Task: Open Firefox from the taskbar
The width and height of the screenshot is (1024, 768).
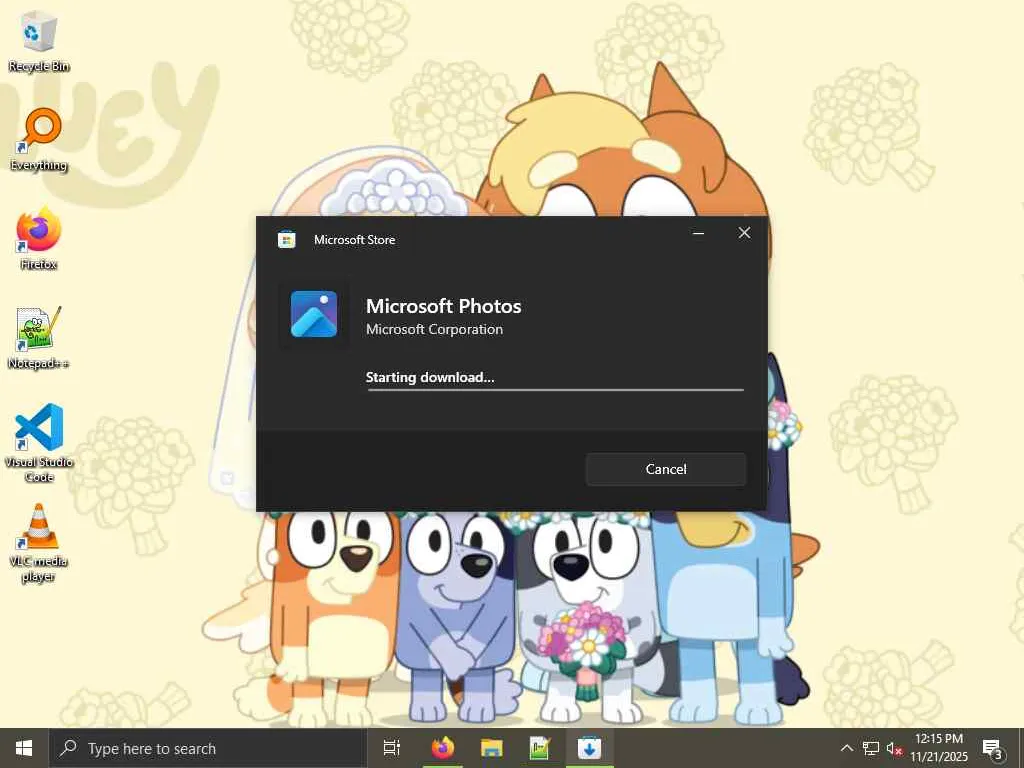Action: pos(443,748)
